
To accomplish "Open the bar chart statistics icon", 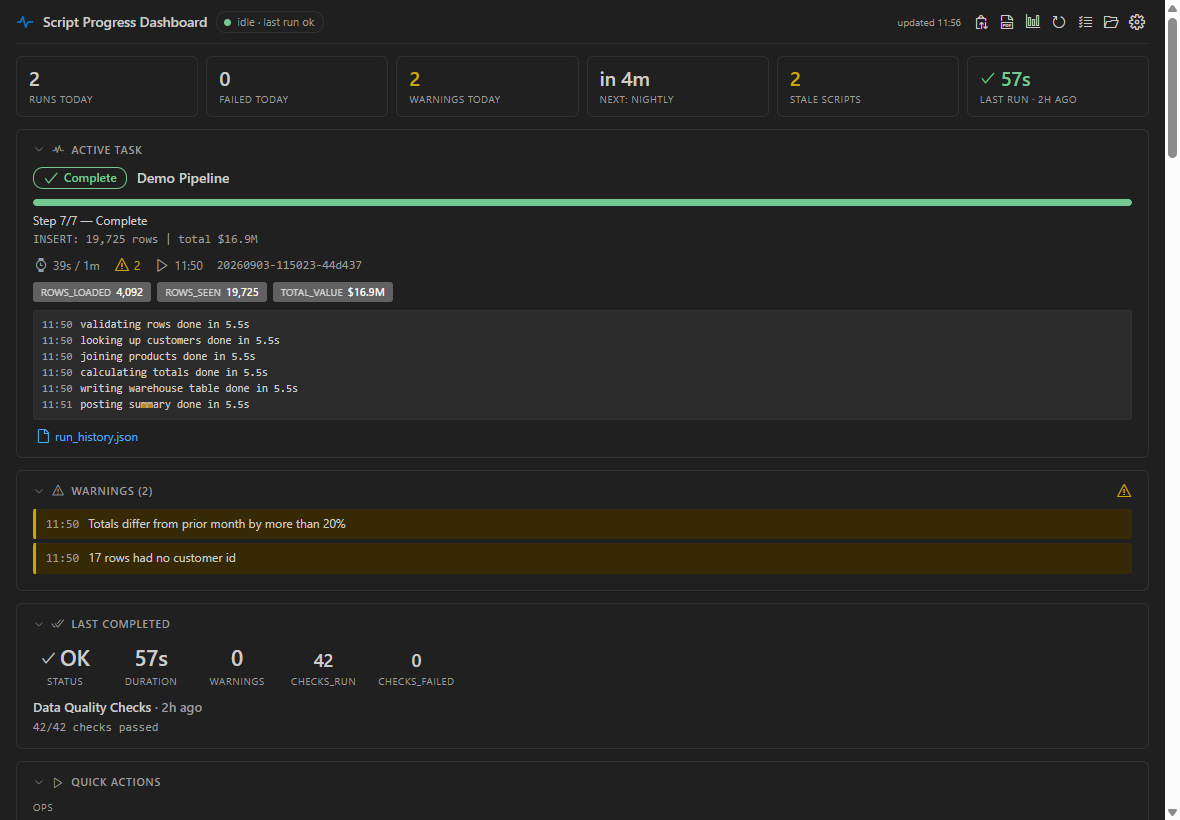I will [x=1032, y=23].
